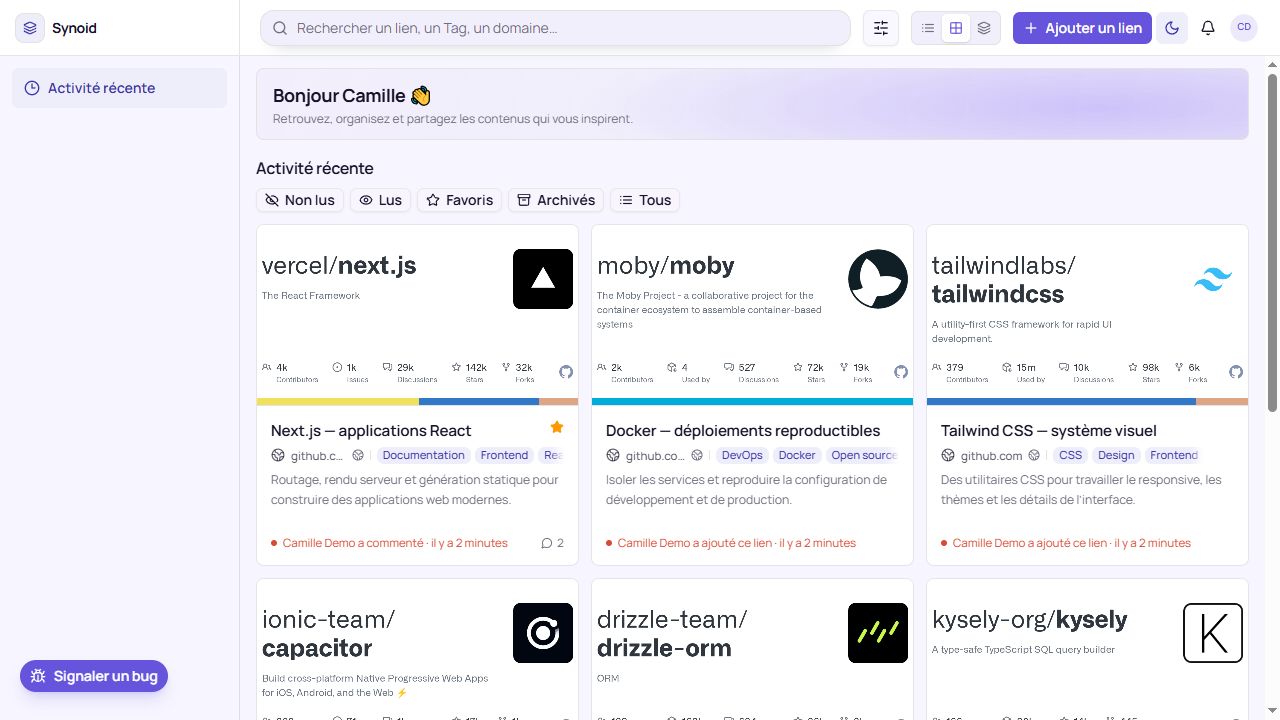The image size is (1280, 720).
Task: Open the drizzle-team/drizzle-orm card heading
Action: [672, 633]
